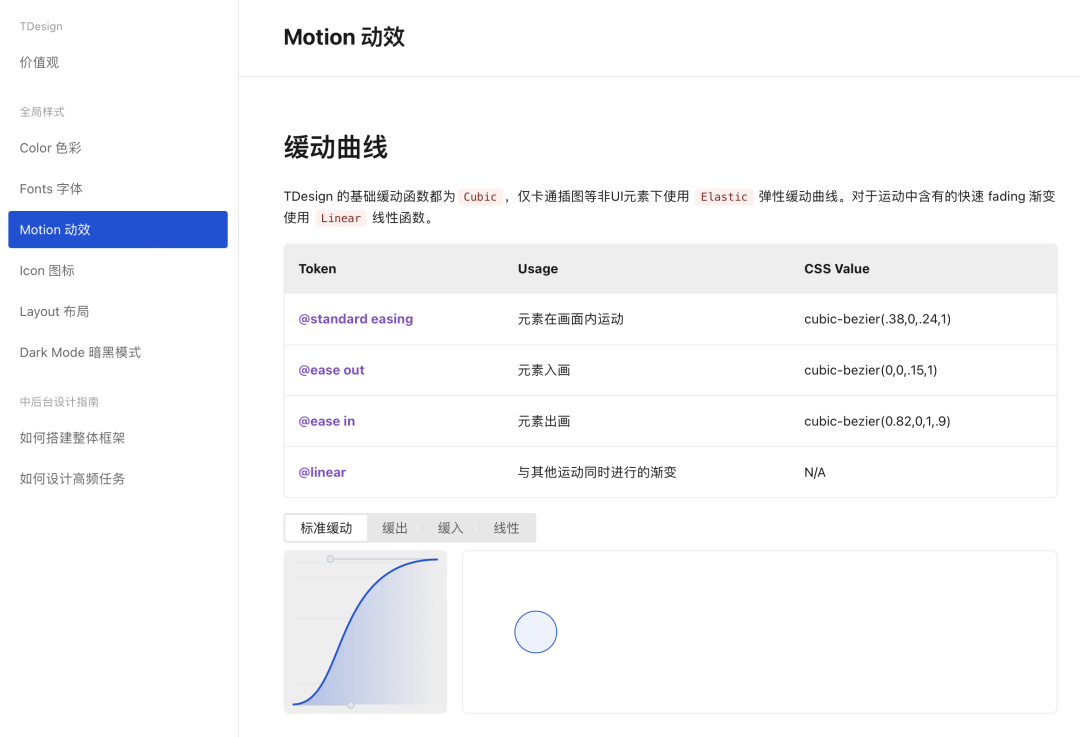
Task: Open 如何搭建整体框架 guide
Action: (72, 438)
